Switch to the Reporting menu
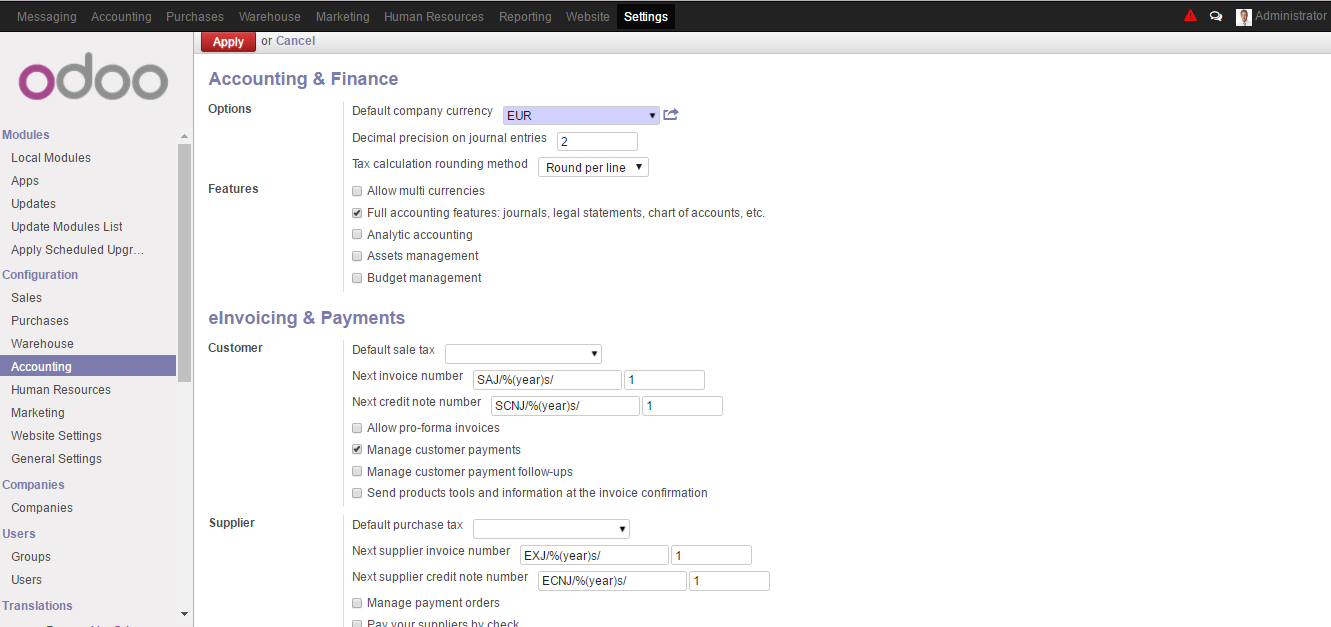 525,15
